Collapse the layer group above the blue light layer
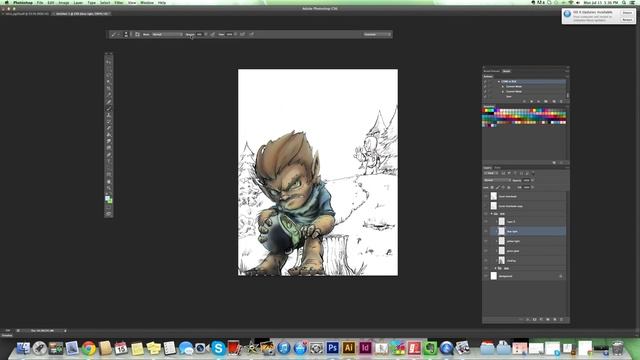Image resolution: width=640 pixels, height=360 pixels. (491, 213)
